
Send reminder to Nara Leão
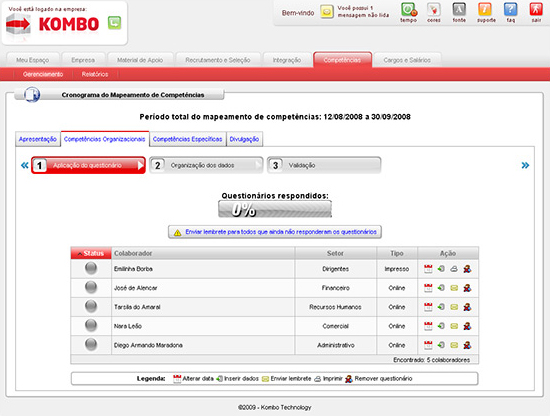454,326
